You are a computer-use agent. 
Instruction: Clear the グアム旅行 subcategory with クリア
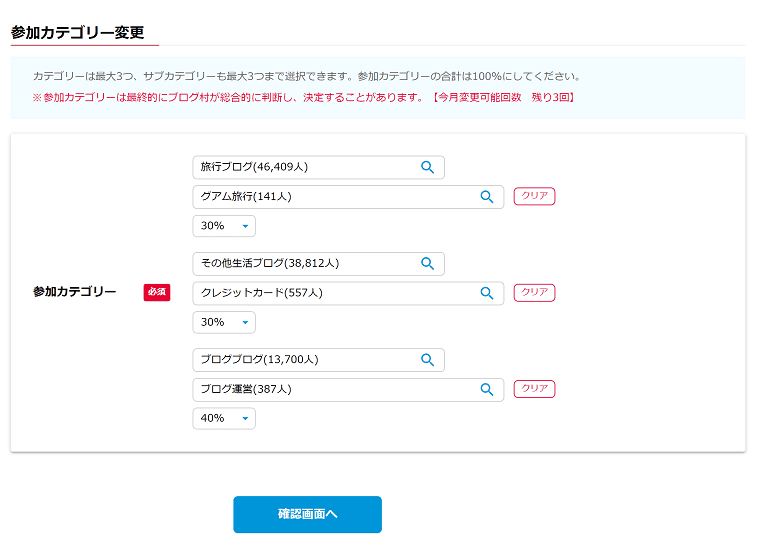tap(534, 196)
